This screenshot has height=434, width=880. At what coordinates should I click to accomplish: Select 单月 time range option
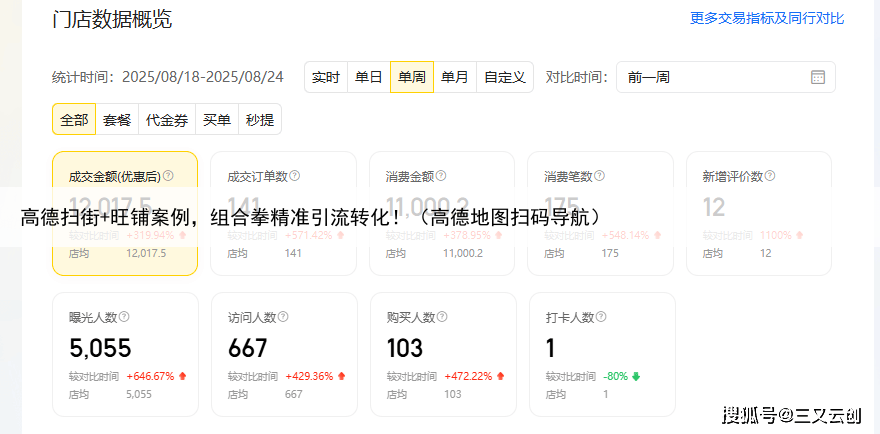[x=455, y=77]
